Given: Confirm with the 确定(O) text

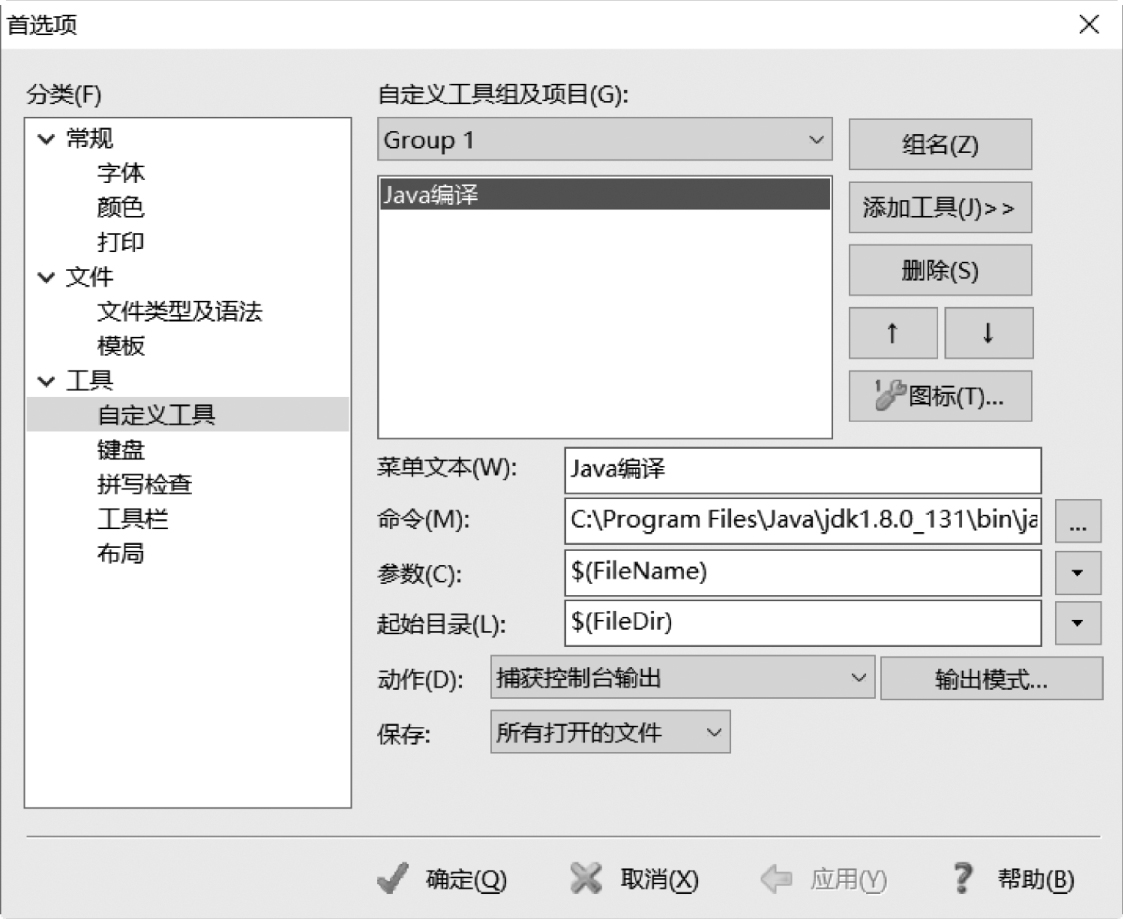Looking at the screenshot, I should click(x=466, y=879).
